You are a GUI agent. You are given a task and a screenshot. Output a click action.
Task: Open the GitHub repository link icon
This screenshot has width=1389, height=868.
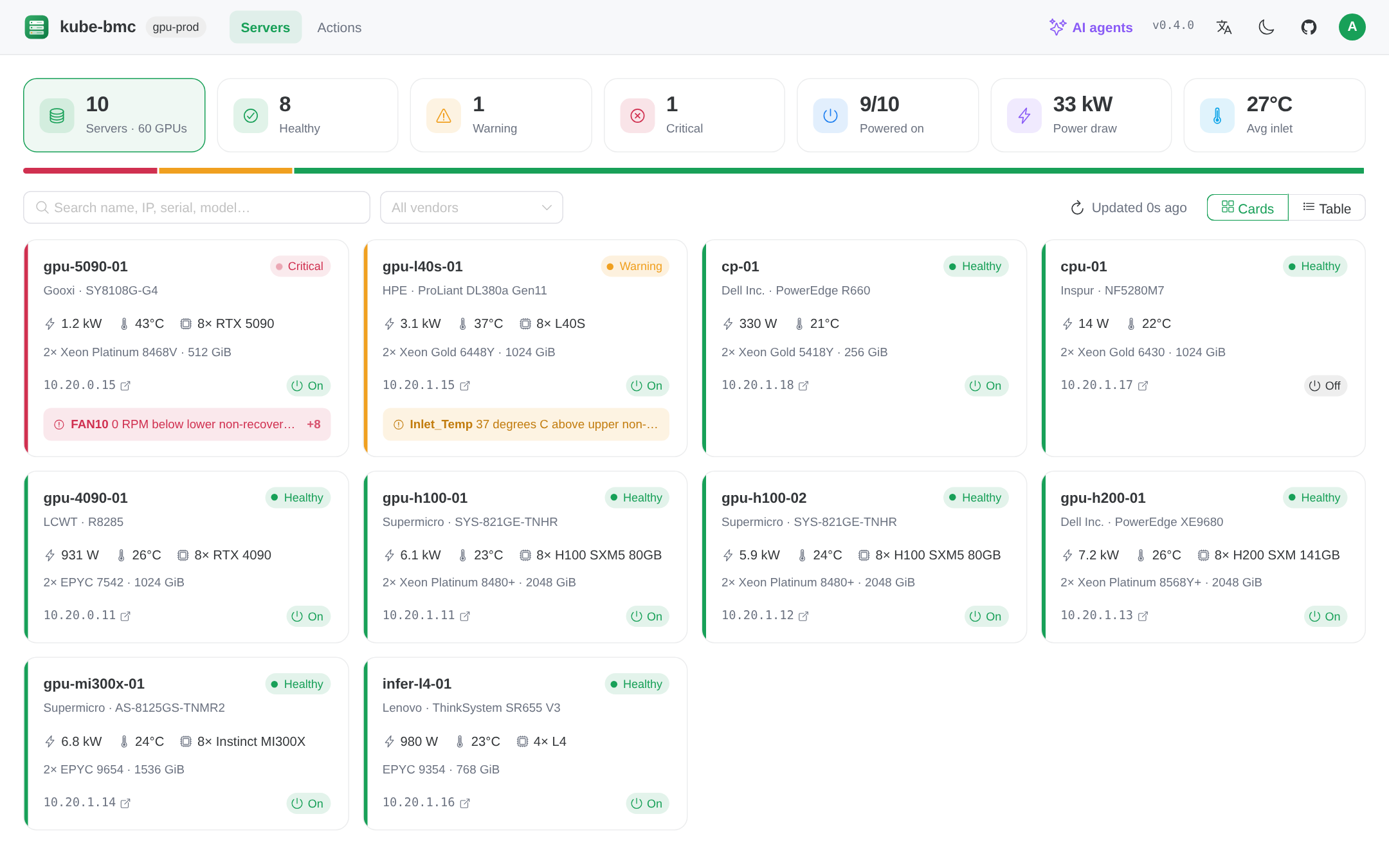pyautogui.click(x=1309, y=27)
